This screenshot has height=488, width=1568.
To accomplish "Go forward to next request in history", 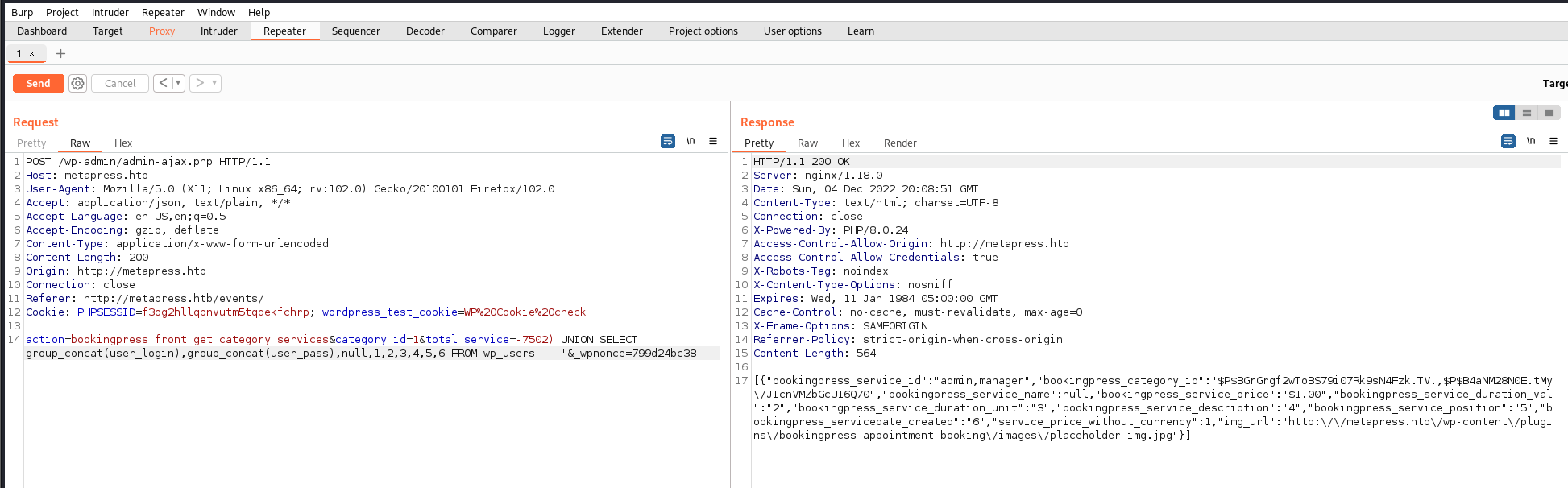I will (199, 83).
